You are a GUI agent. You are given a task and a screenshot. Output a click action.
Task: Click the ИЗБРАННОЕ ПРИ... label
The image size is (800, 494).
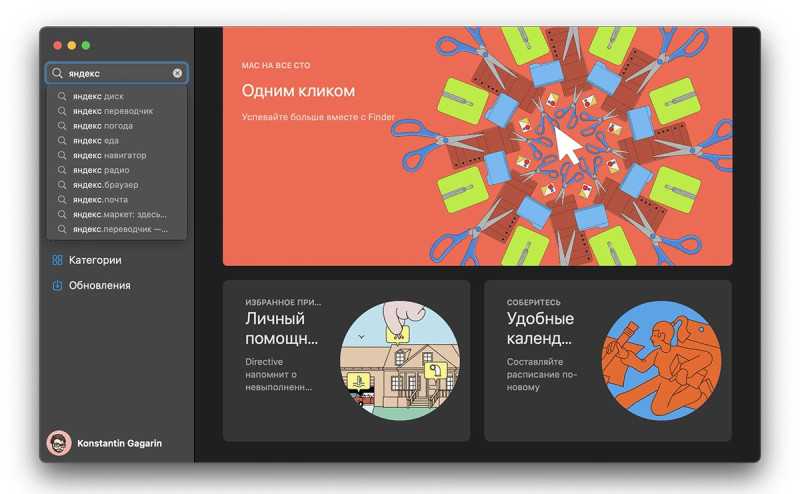[283, 302]
